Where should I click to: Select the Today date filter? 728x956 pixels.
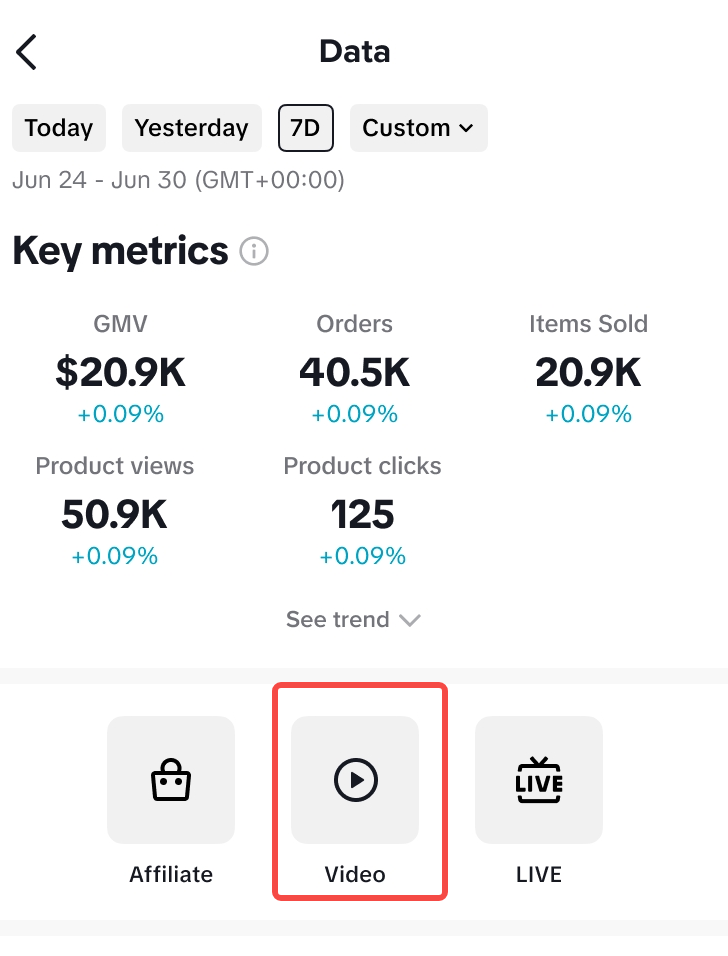pos(59,128)
